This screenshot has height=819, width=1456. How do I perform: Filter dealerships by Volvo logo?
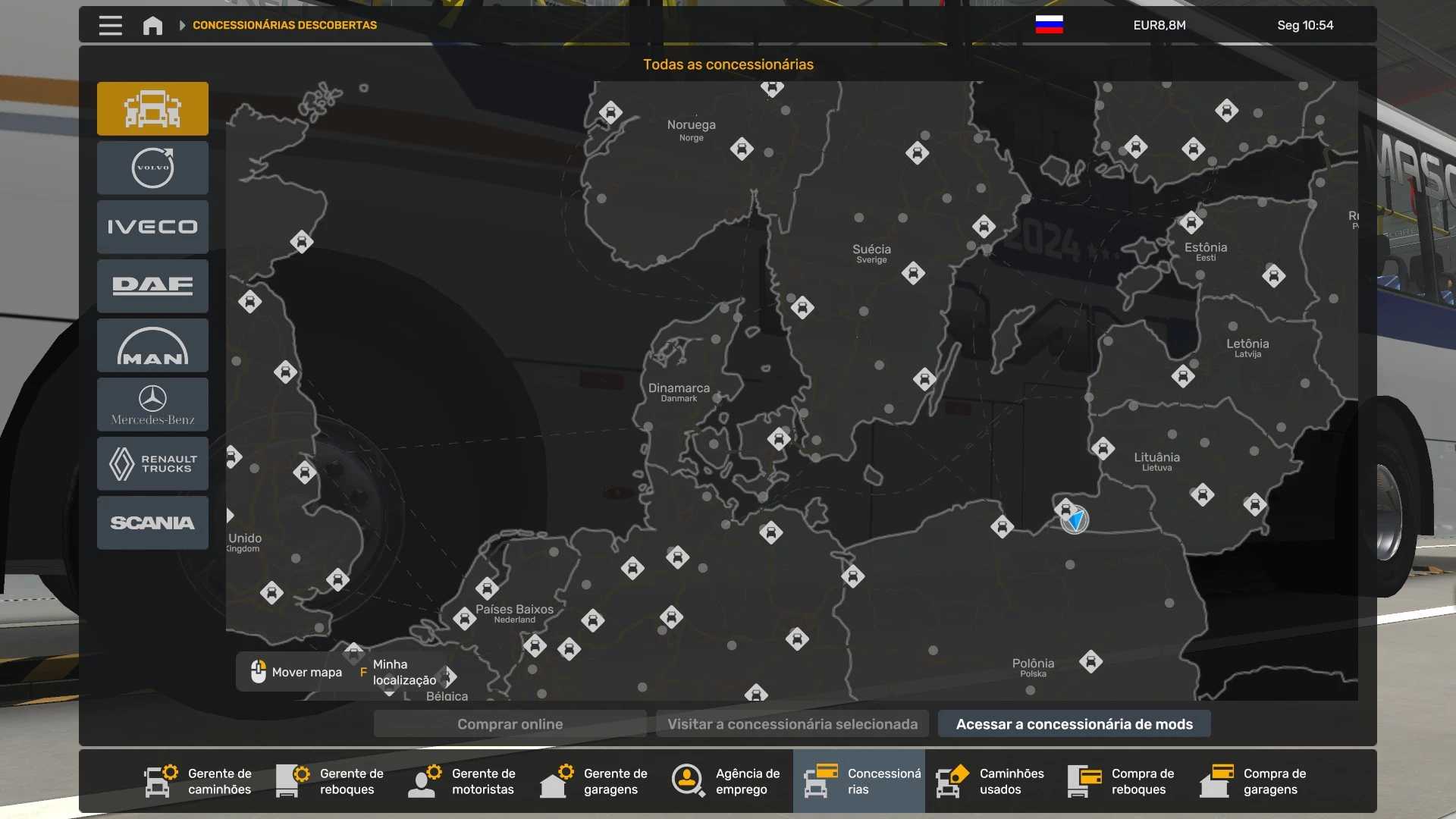pos(152,168)
